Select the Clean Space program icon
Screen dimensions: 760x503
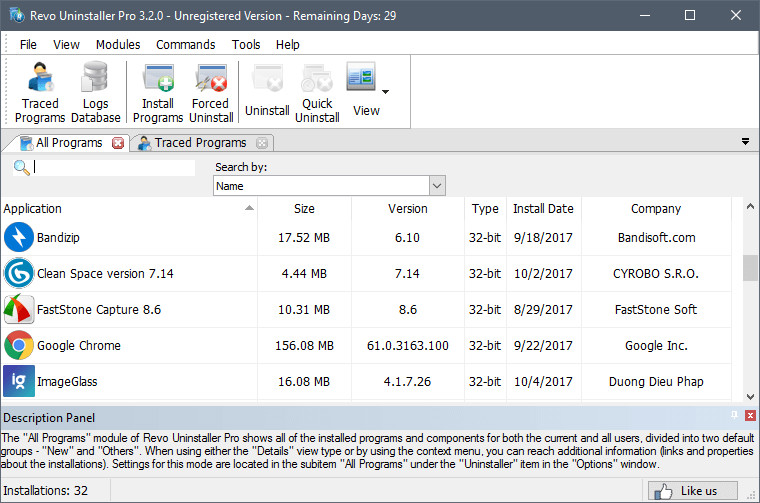pyautogui.click(x=19, y=273)
